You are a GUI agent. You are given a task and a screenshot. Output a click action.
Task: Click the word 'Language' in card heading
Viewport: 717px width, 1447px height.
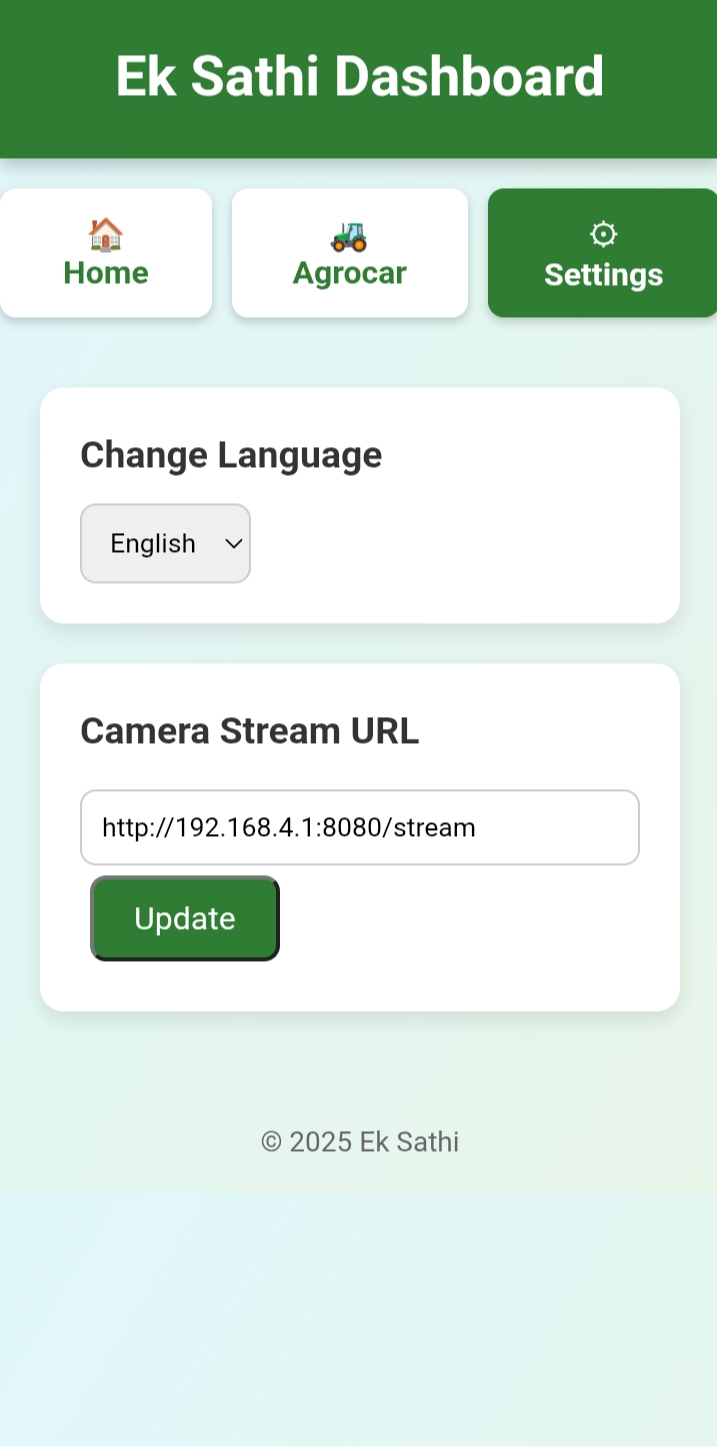click(300, 455)
